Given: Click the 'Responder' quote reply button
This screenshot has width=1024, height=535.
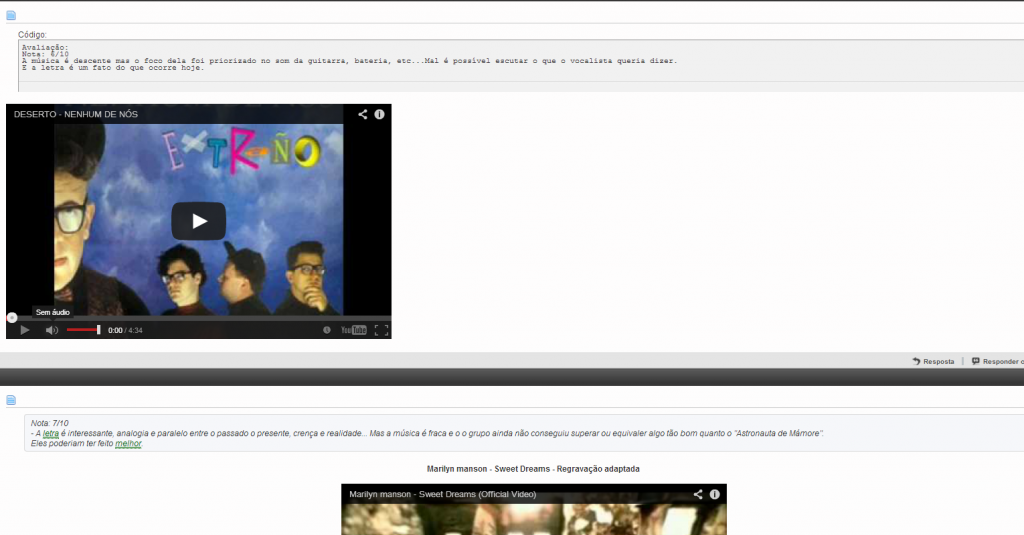Looking at the screenshot, I should coord(996,361).
